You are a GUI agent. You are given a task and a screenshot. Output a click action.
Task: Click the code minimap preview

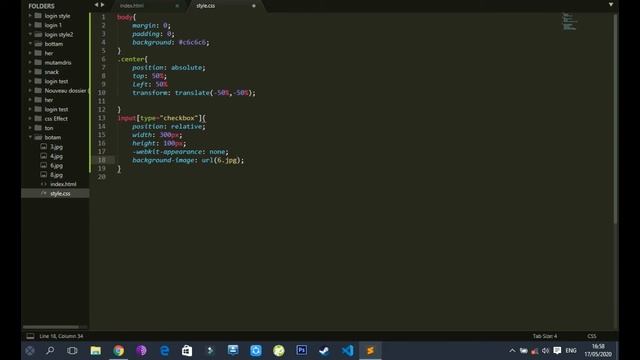point(569,22)
